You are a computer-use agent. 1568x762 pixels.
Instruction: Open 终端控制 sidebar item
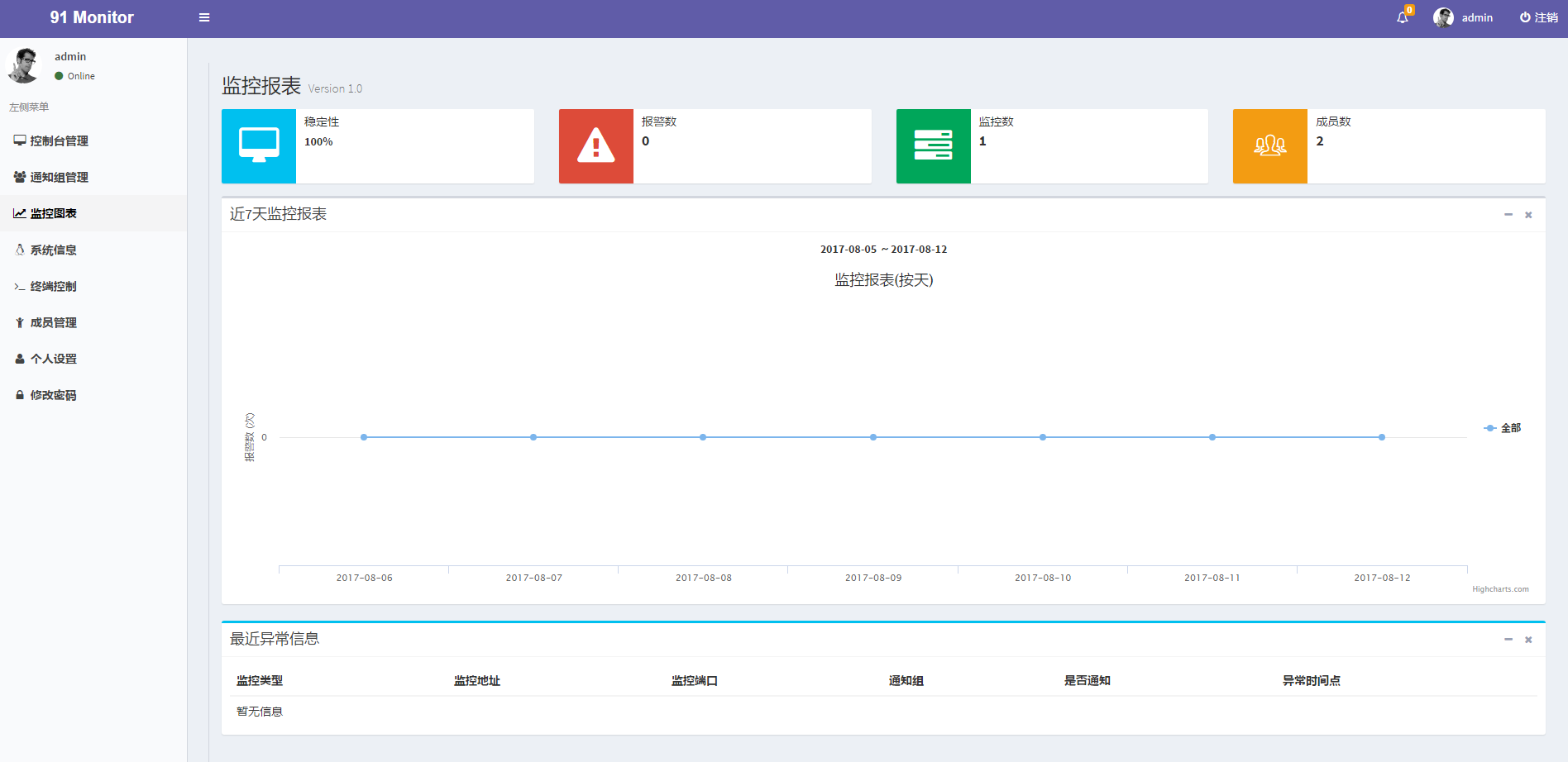(x=93, y=286)
